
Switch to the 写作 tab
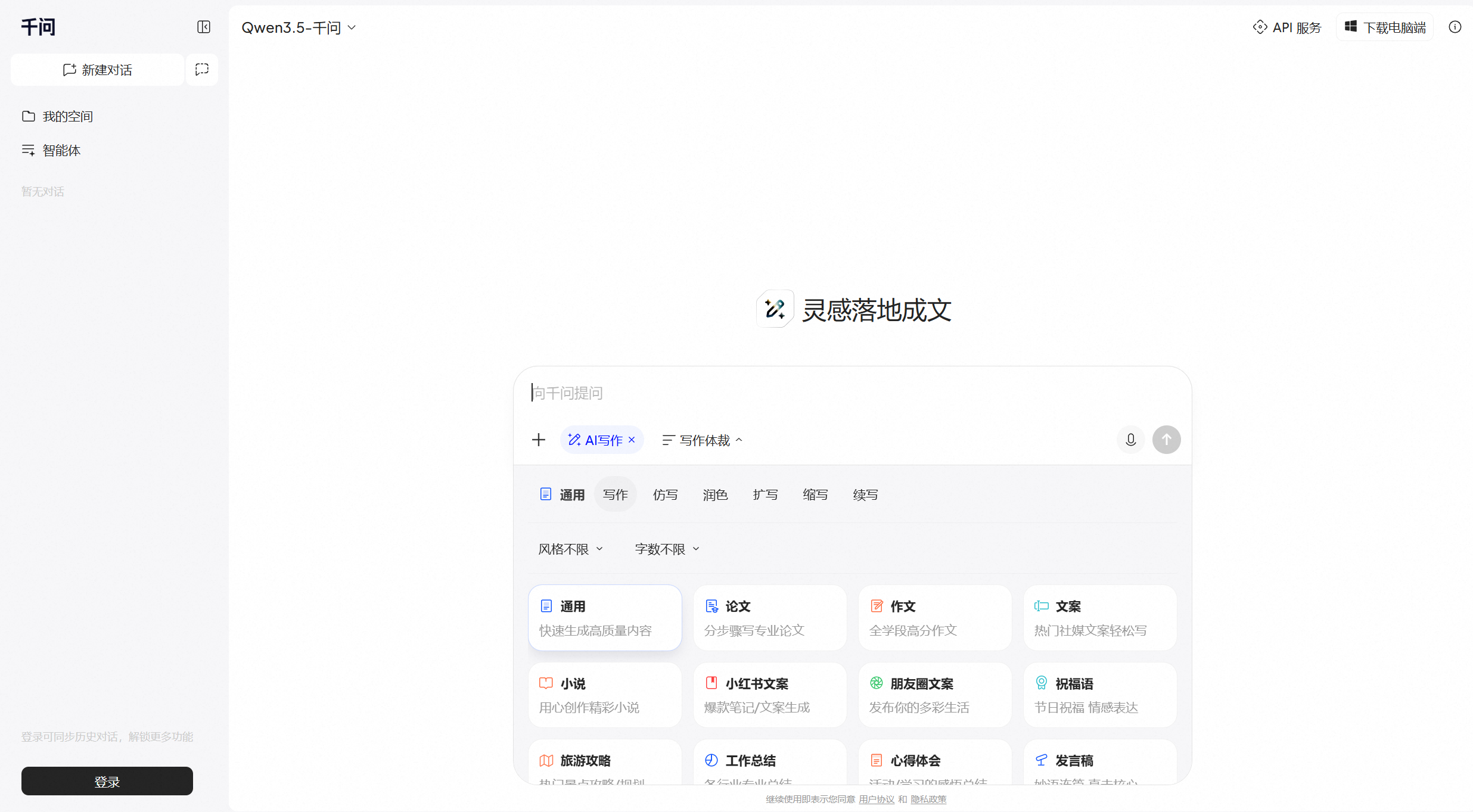[x=616, y=494]
